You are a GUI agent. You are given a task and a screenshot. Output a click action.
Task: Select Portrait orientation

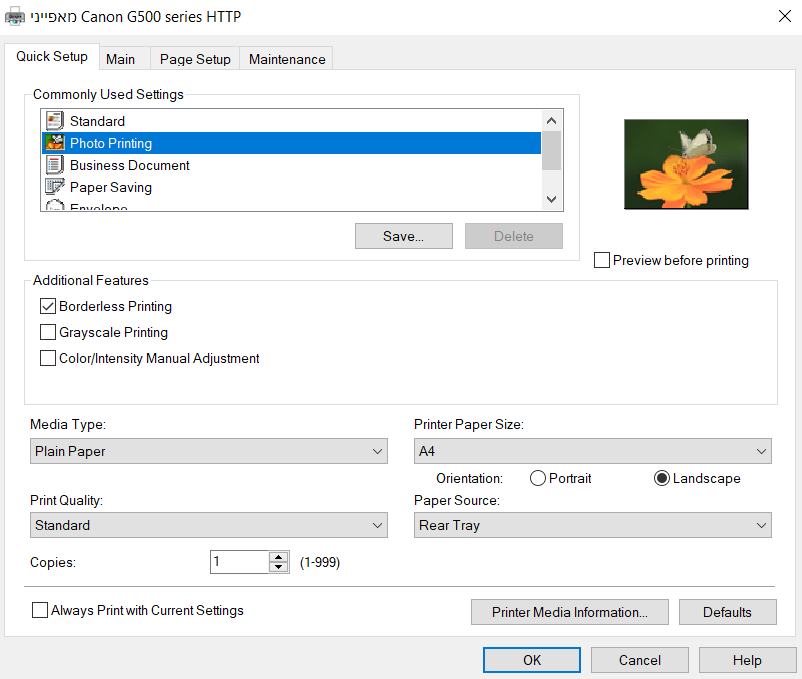point(538,479)
